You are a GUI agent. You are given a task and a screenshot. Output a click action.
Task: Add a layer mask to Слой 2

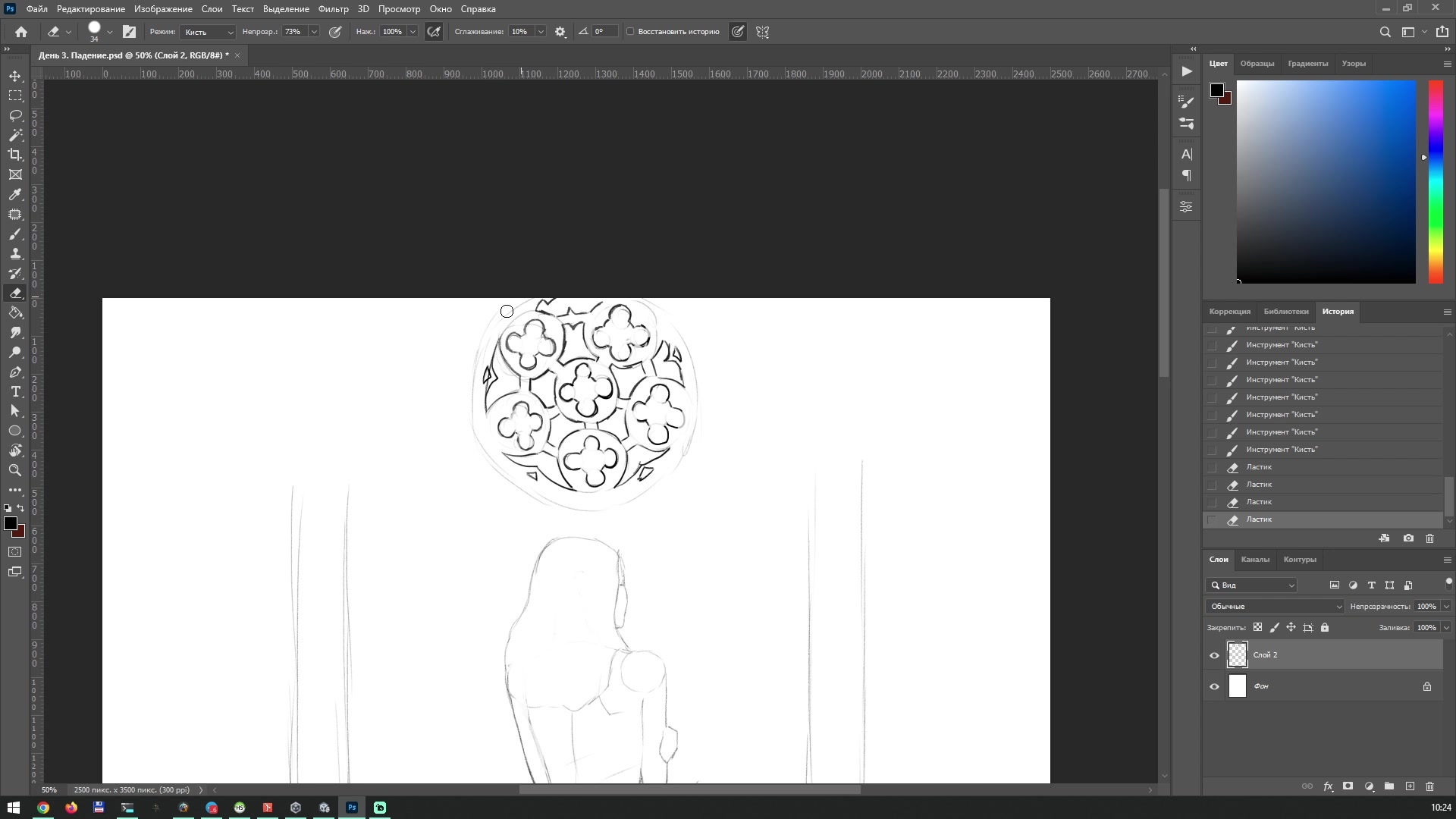(1348, 787)
